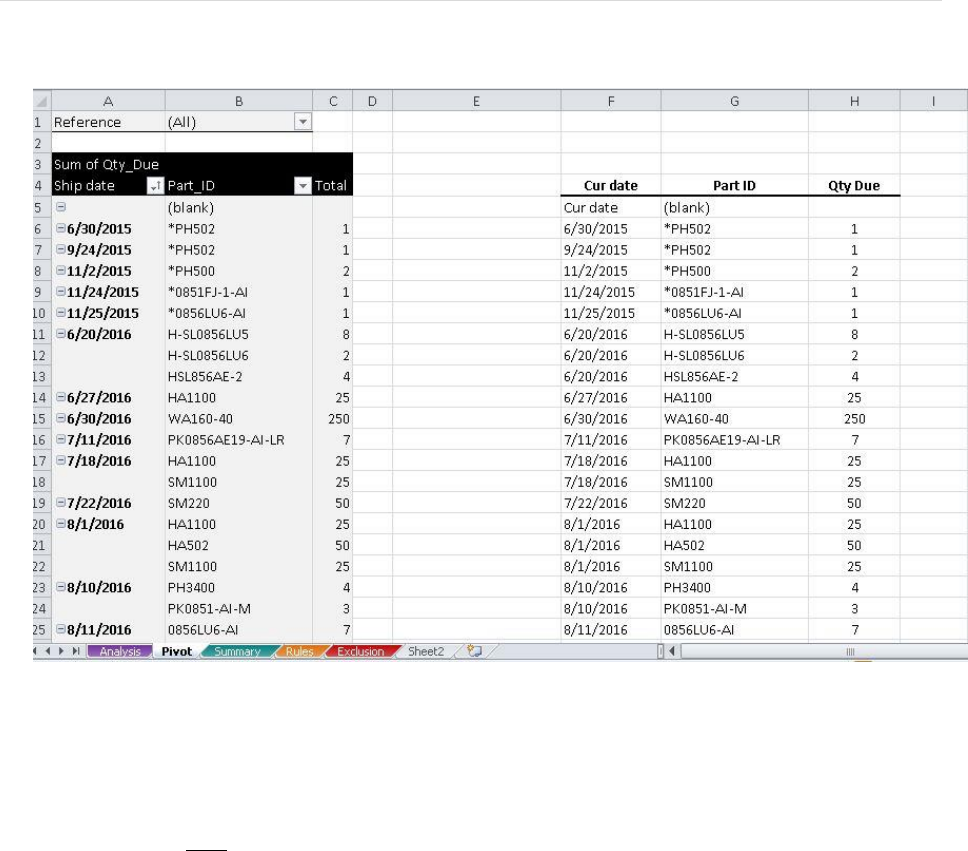Select column G header
The width and height of the screenshot is (968, 851).
[734, 101]
